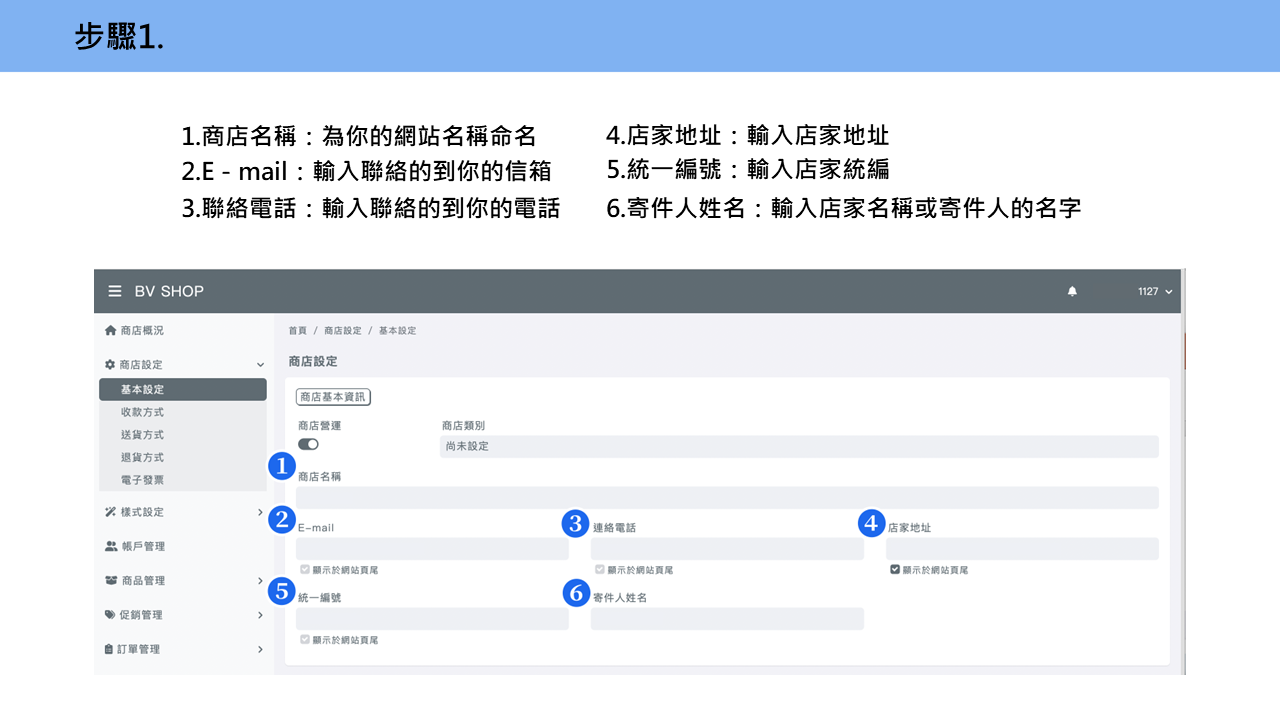Open the 1127 account dropdown

tap(1154, 291)
